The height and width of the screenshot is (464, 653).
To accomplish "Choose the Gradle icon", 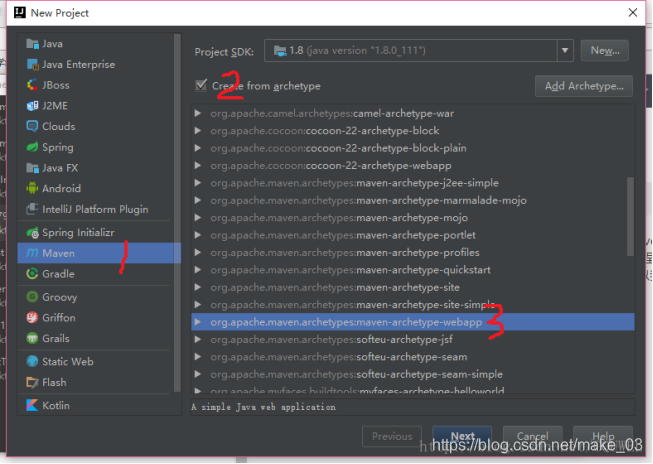I will pyautogui.click(x=32, y=274).
